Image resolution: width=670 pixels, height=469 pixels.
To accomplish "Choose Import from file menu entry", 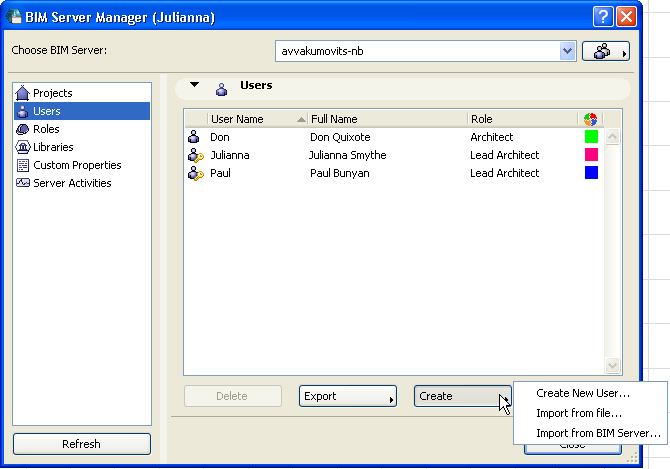I will pyautogui.click(x=591, y=413).
